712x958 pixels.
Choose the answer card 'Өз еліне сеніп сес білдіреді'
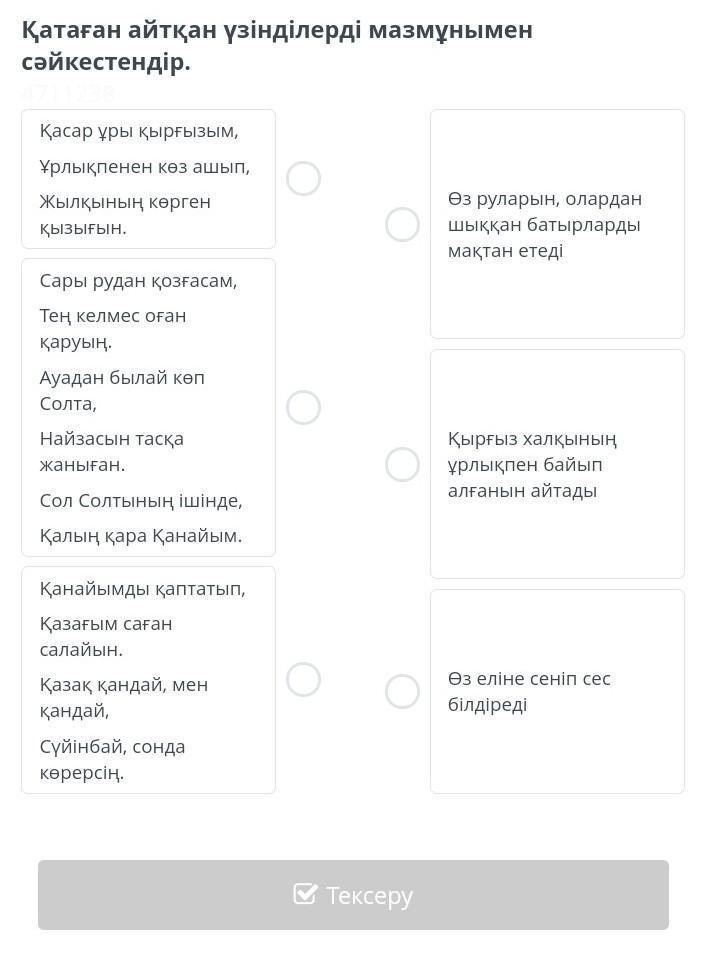click(557, 692)
